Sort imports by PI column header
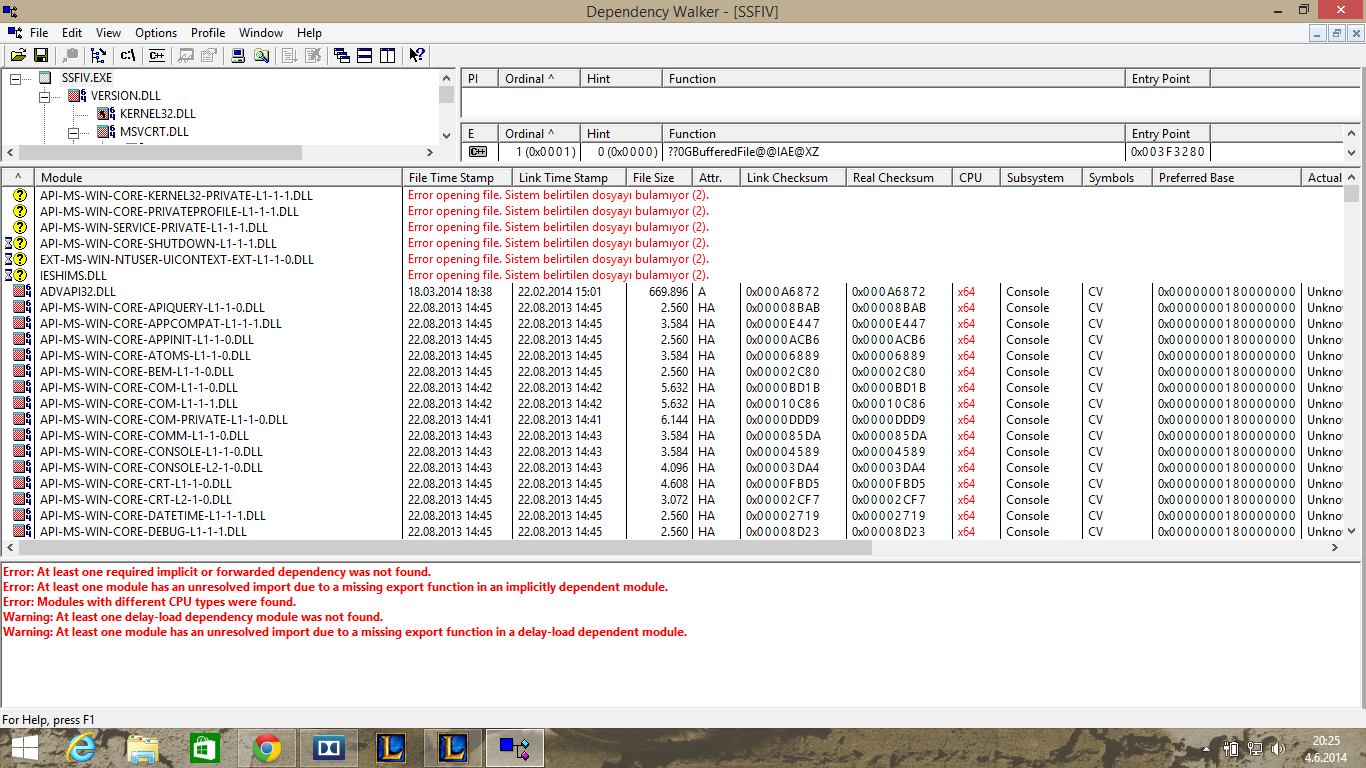Viewport: 1366px width, 768px height. tap(479, 78)
